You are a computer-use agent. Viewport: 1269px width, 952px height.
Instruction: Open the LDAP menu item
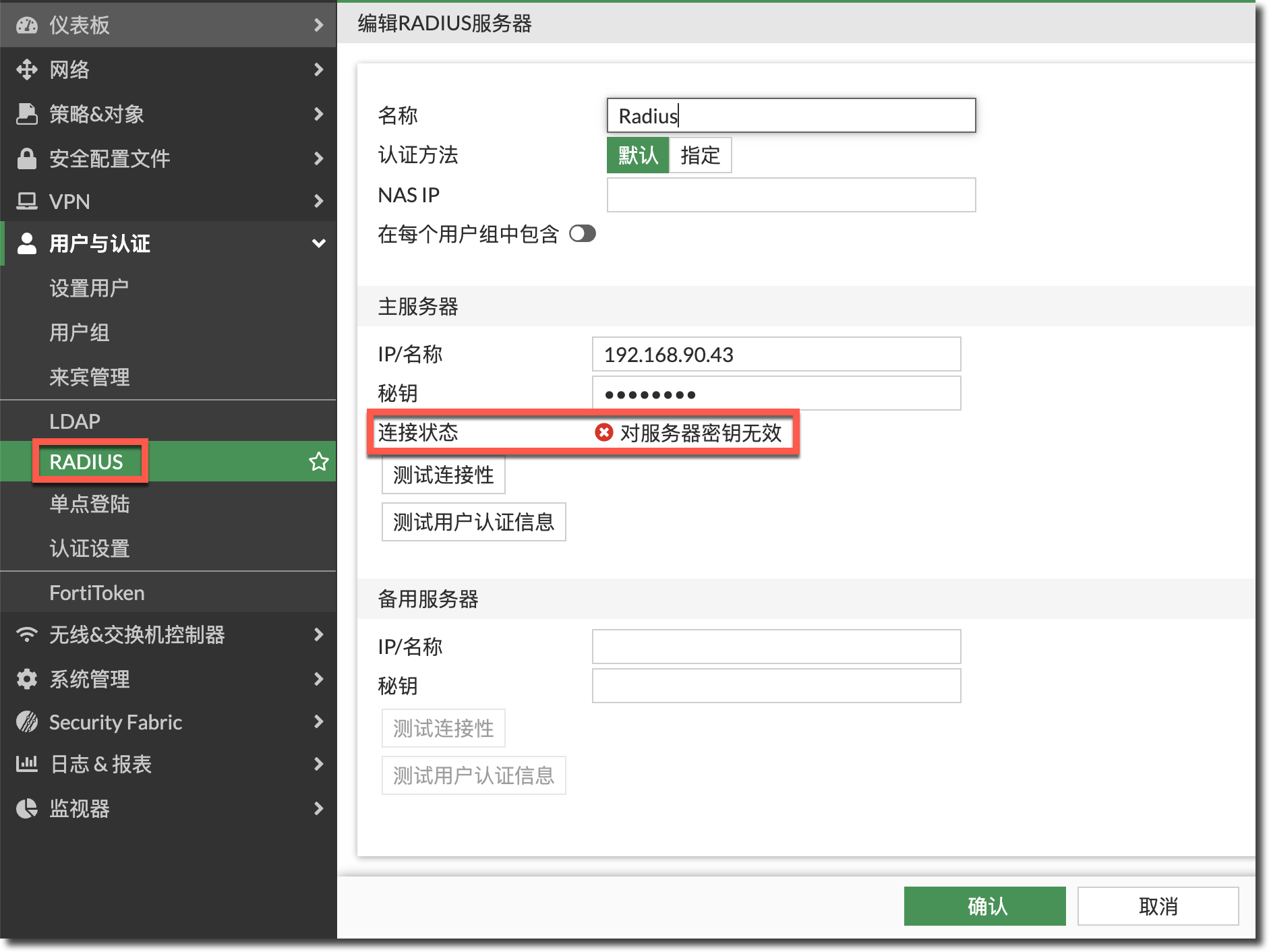(75, 421)
